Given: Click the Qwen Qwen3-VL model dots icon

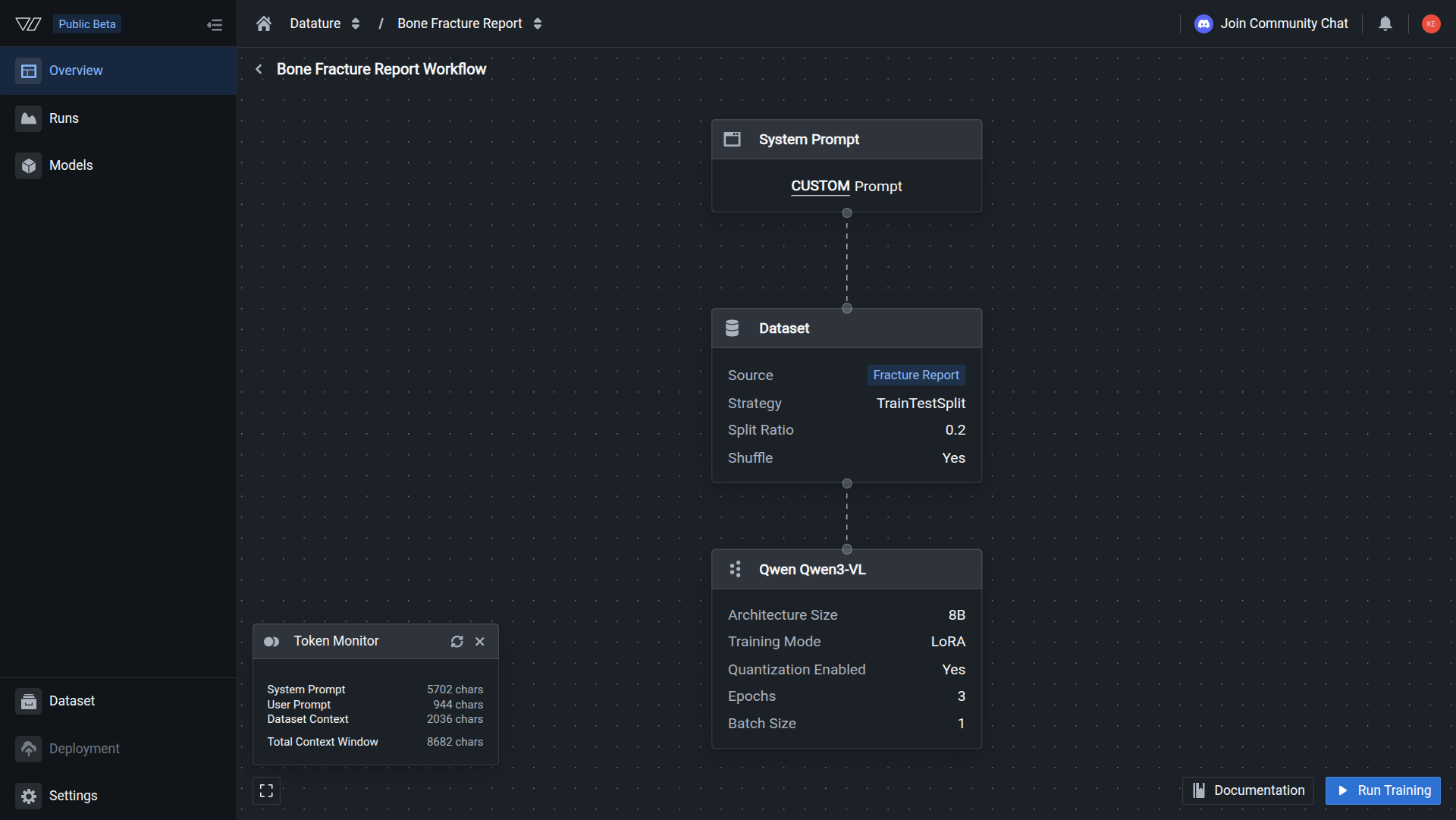Looking at the screenshot, I should click(735, 570).
